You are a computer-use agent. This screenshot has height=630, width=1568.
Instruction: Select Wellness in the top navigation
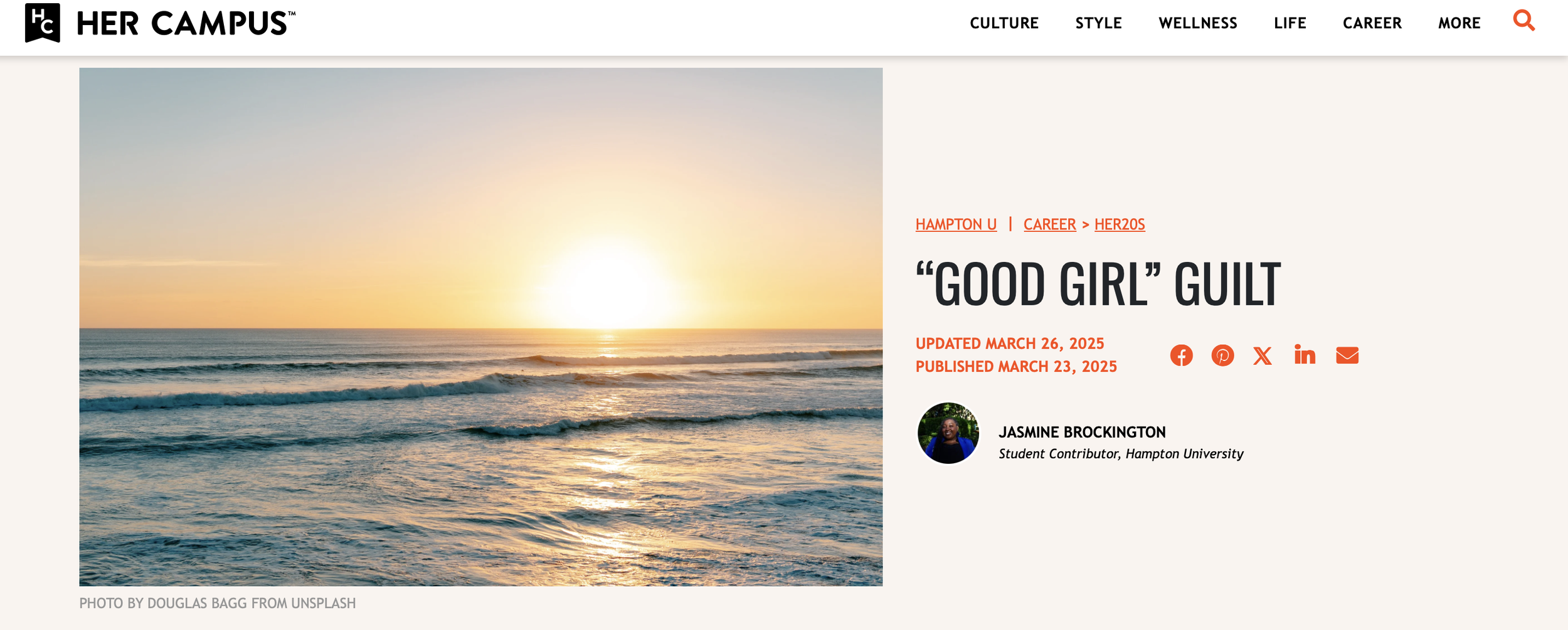click(1198, 23)
